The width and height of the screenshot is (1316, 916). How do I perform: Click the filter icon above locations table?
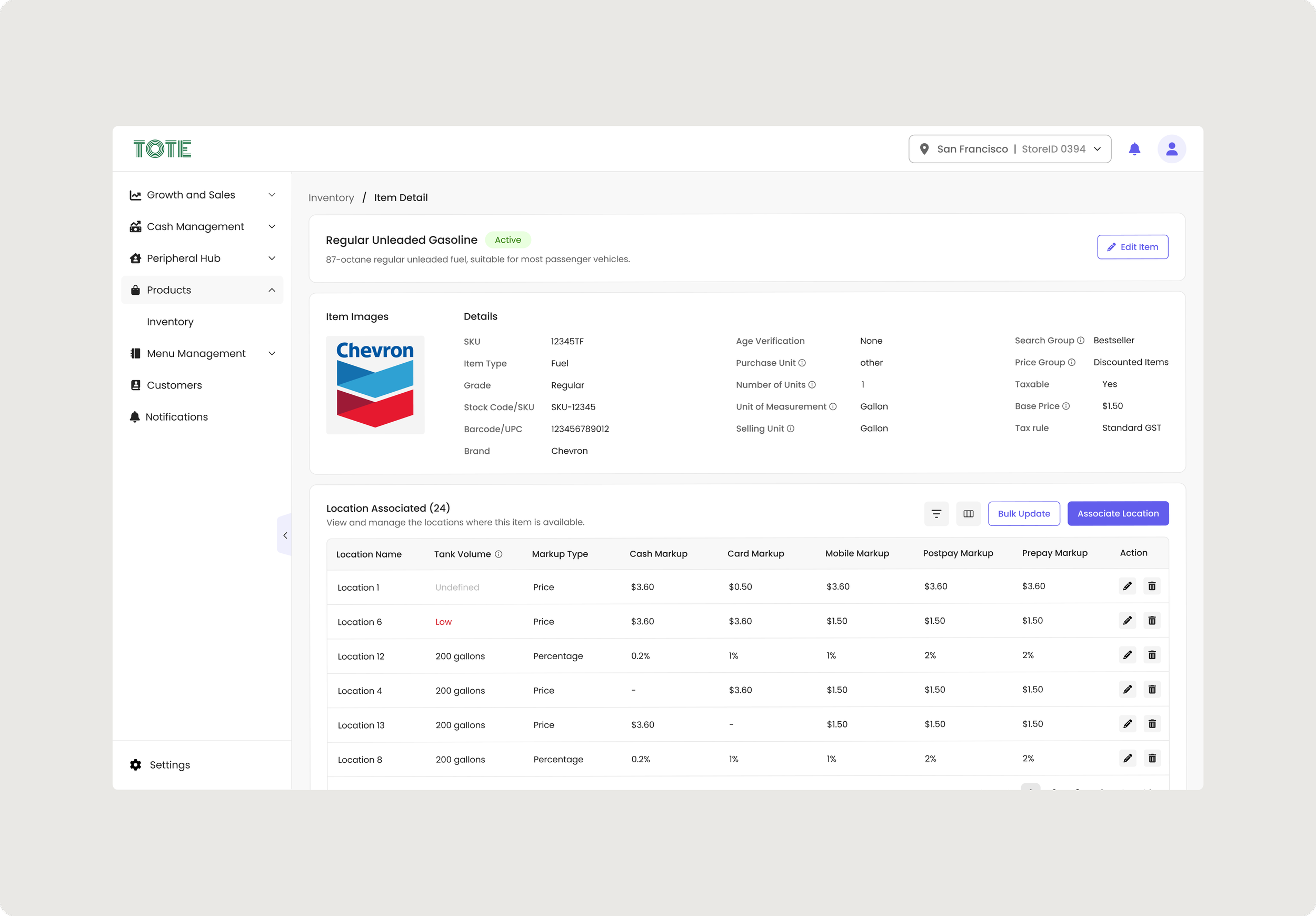[x=936, y=514]
